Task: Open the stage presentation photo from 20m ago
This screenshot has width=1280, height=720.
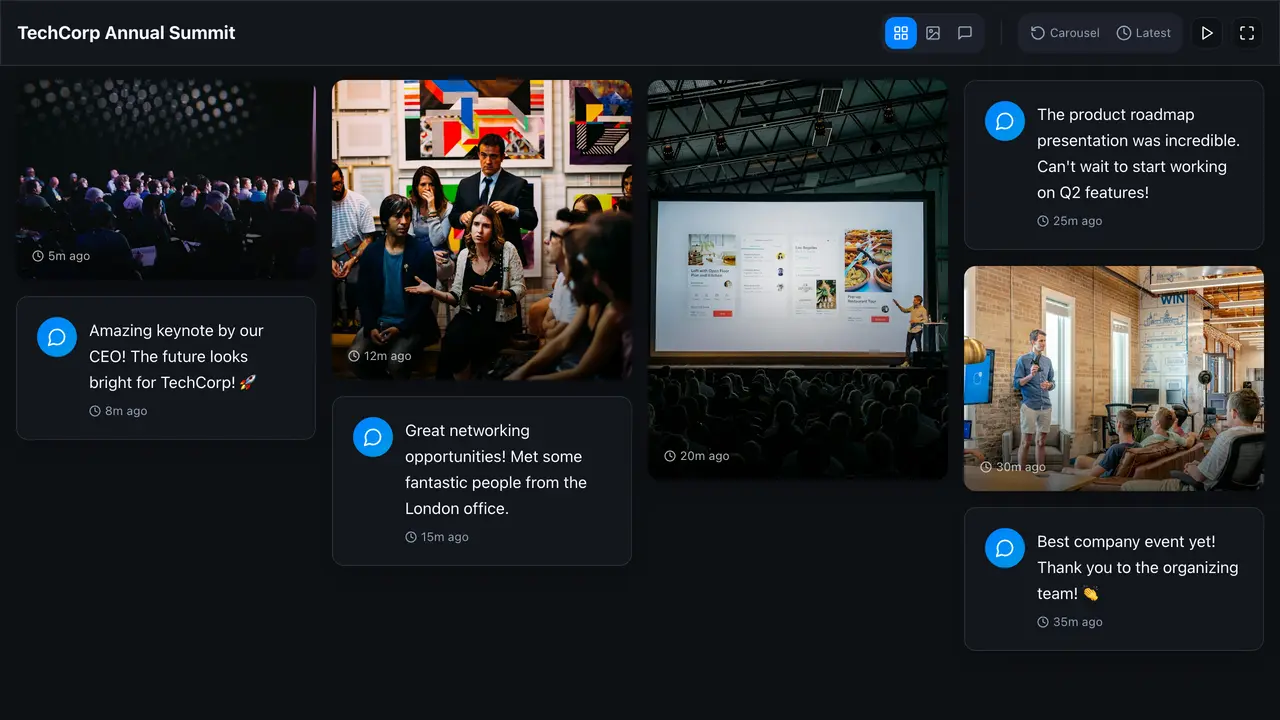Action: (798, 280)
